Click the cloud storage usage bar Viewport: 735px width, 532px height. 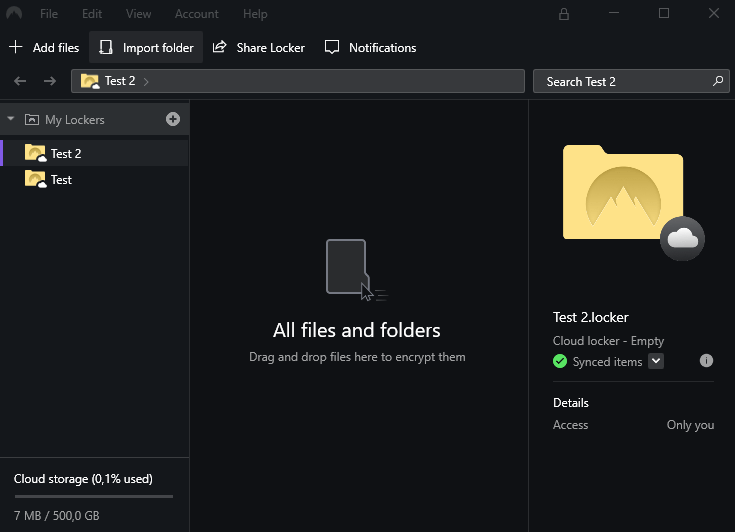pos(94,496)
